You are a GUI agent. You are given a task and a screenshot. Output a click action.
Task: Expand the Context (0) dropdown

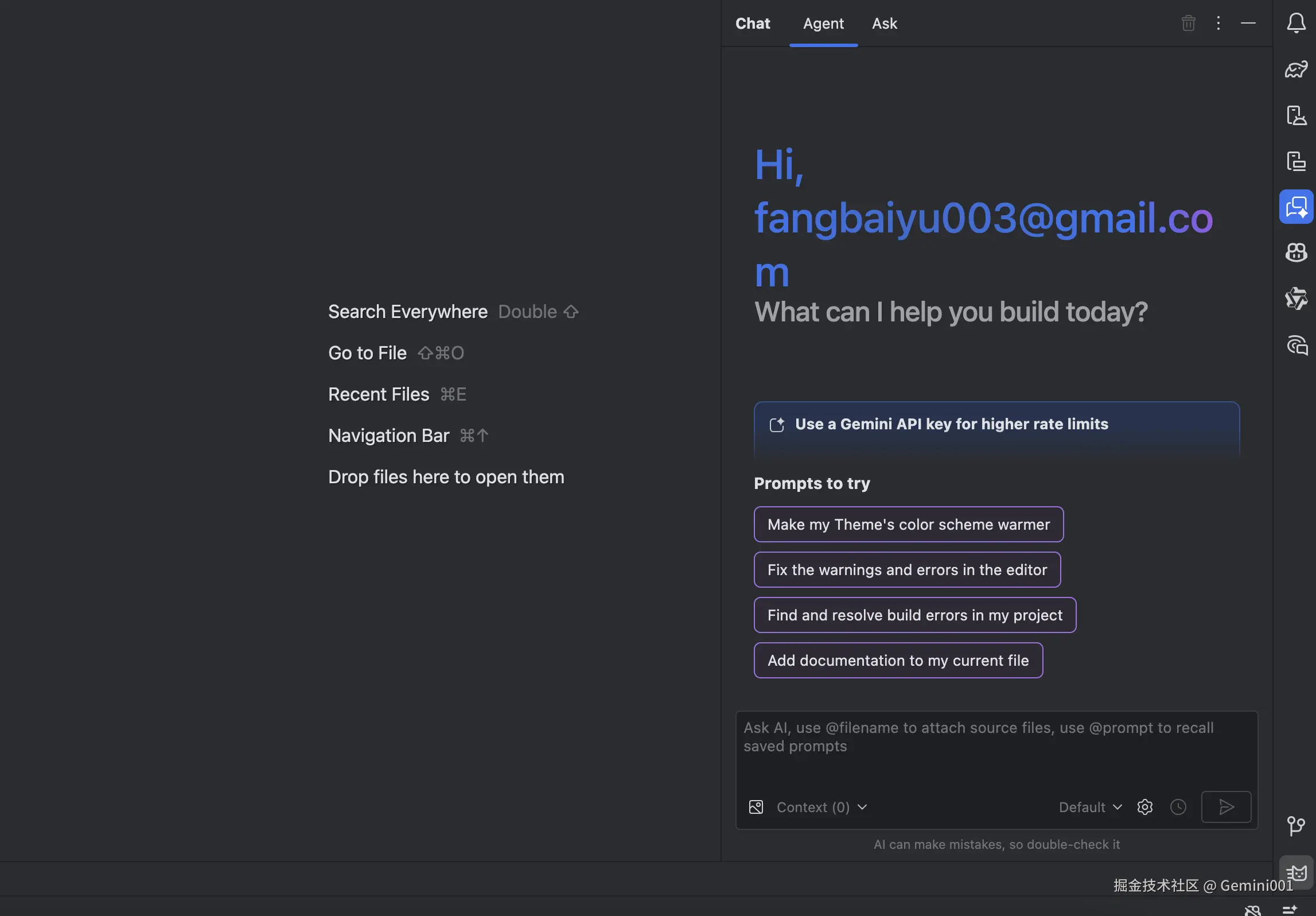[x=821, y=807]
